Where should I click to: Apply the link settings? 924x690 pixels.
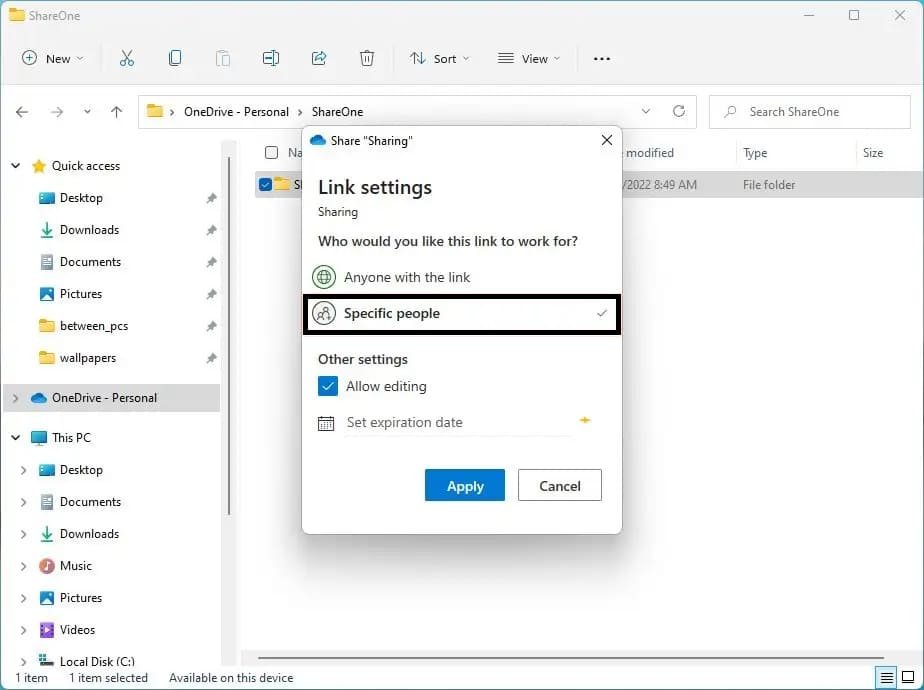[464, 486]
